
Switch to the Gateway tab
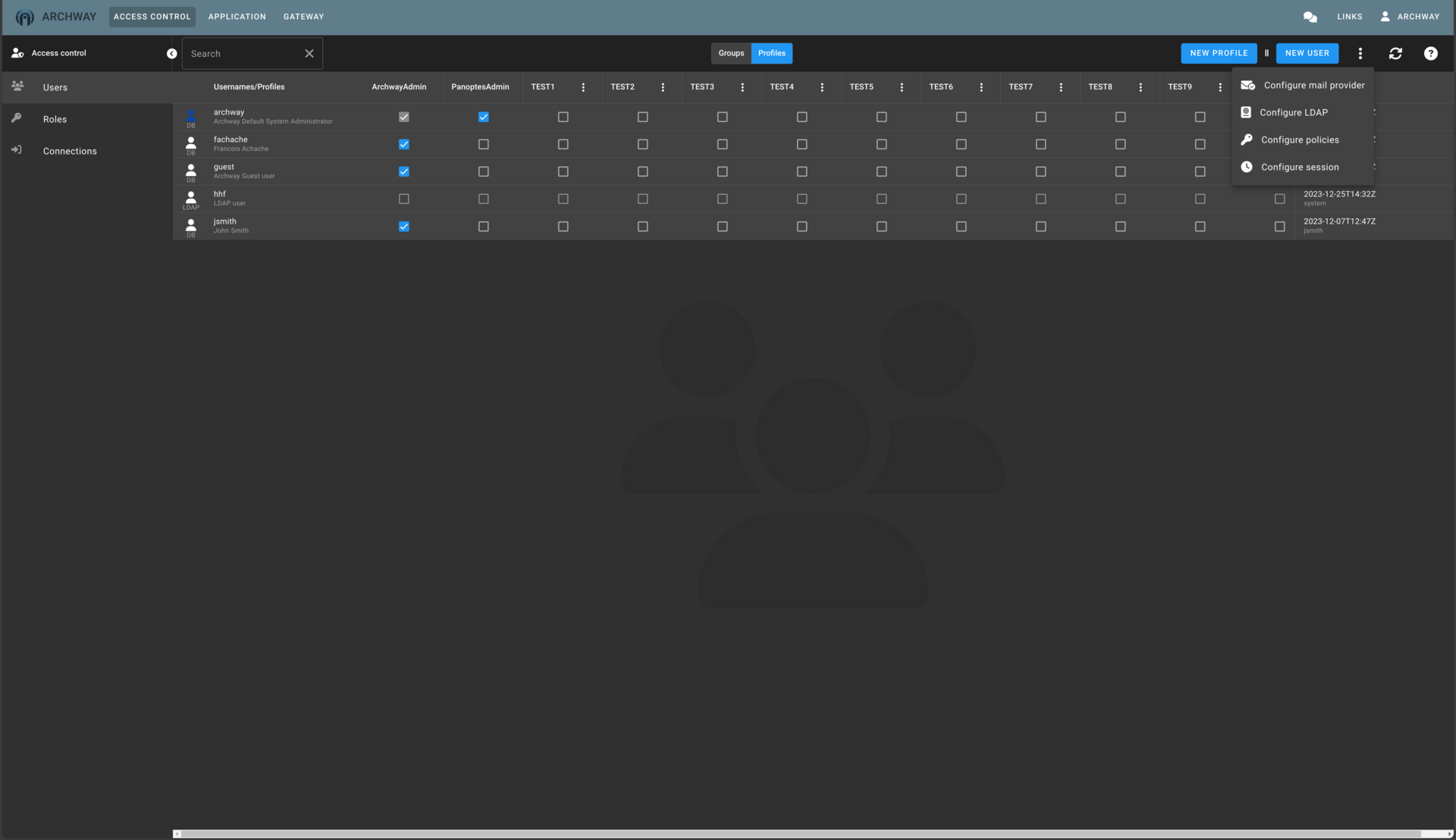303,17
